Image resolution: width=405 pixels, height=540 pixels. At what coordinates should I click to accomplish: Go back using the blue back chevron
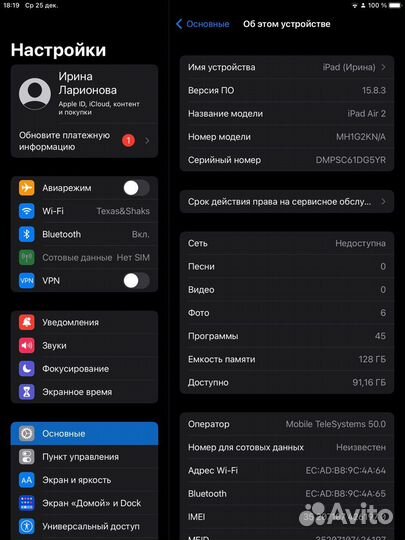pyautogui.click(x=179, y=24)
